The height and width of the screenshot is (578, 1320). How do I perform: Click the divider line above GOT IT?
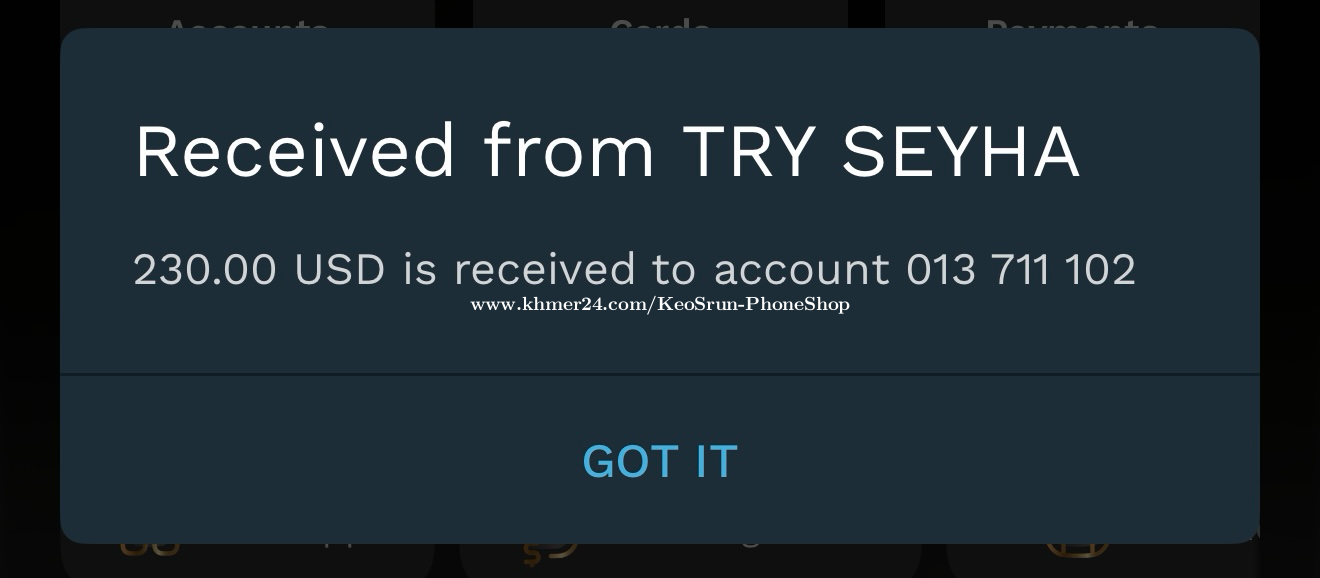[x=660, y=374]
